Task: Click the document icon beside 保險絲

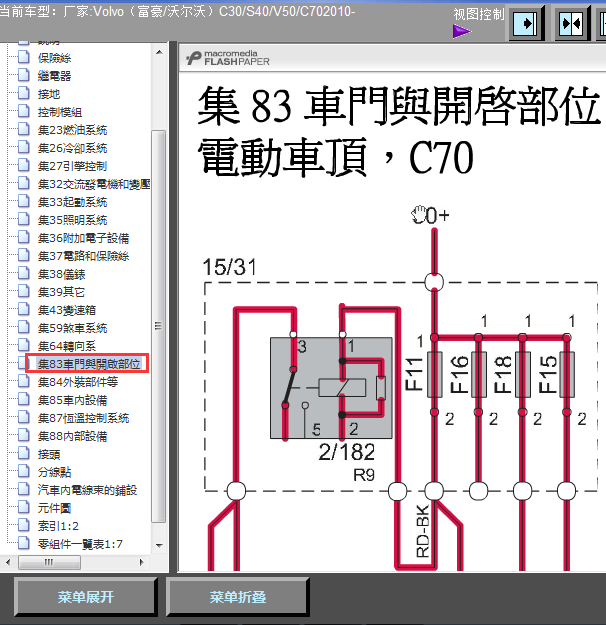Action: tap(24, 57)
